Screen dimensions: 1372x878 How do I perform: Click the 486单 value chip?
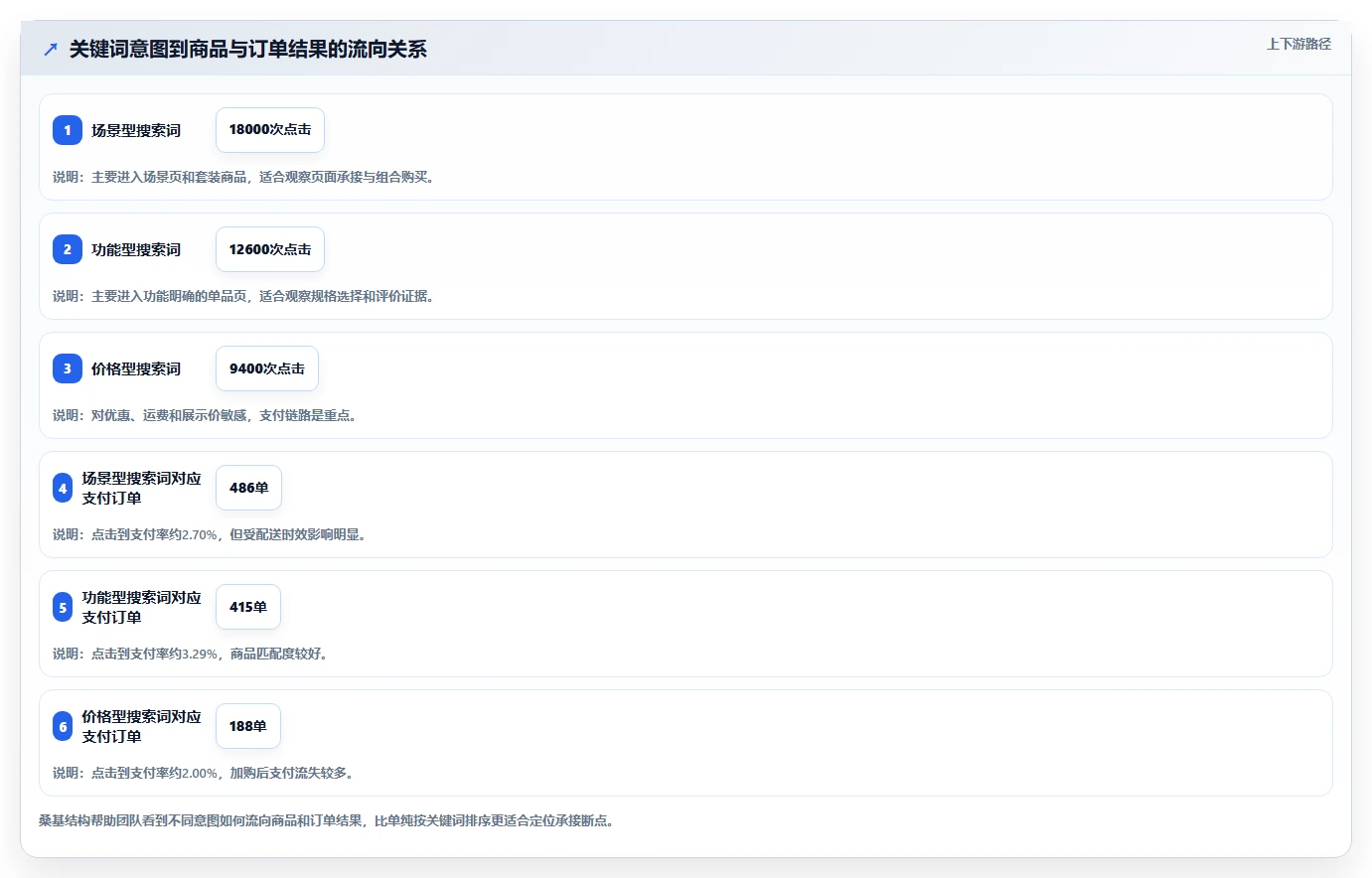click(x=248, y=488)
